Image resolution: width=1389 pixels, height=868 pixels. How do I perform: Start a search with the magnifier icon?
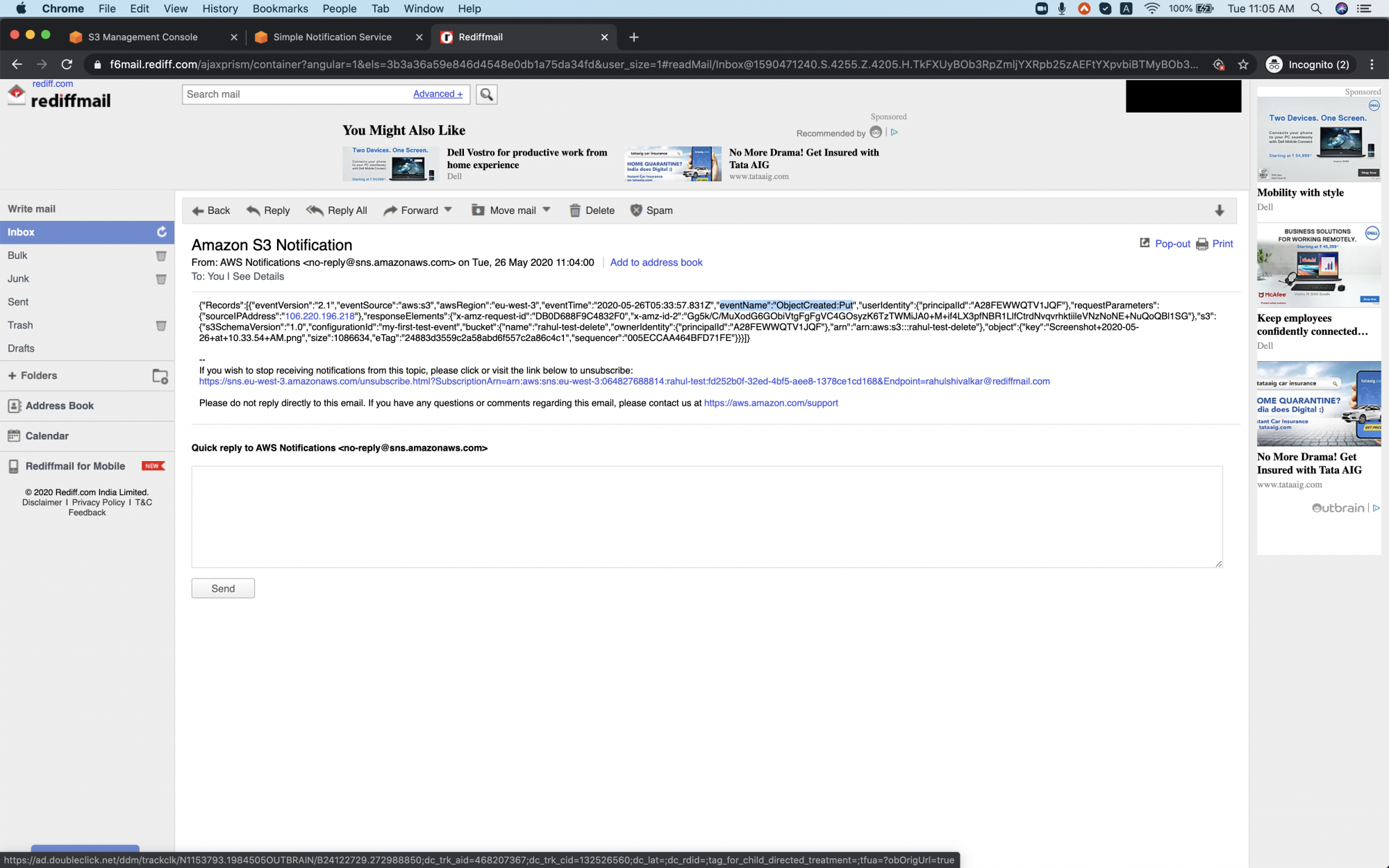(485, 94)
